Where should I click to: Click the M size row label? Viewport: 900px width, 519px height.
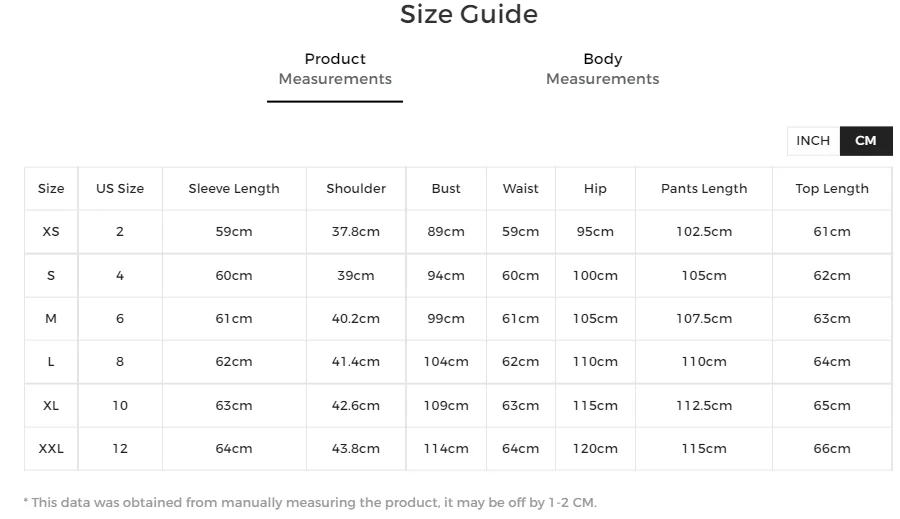click(x=51, y=319)
